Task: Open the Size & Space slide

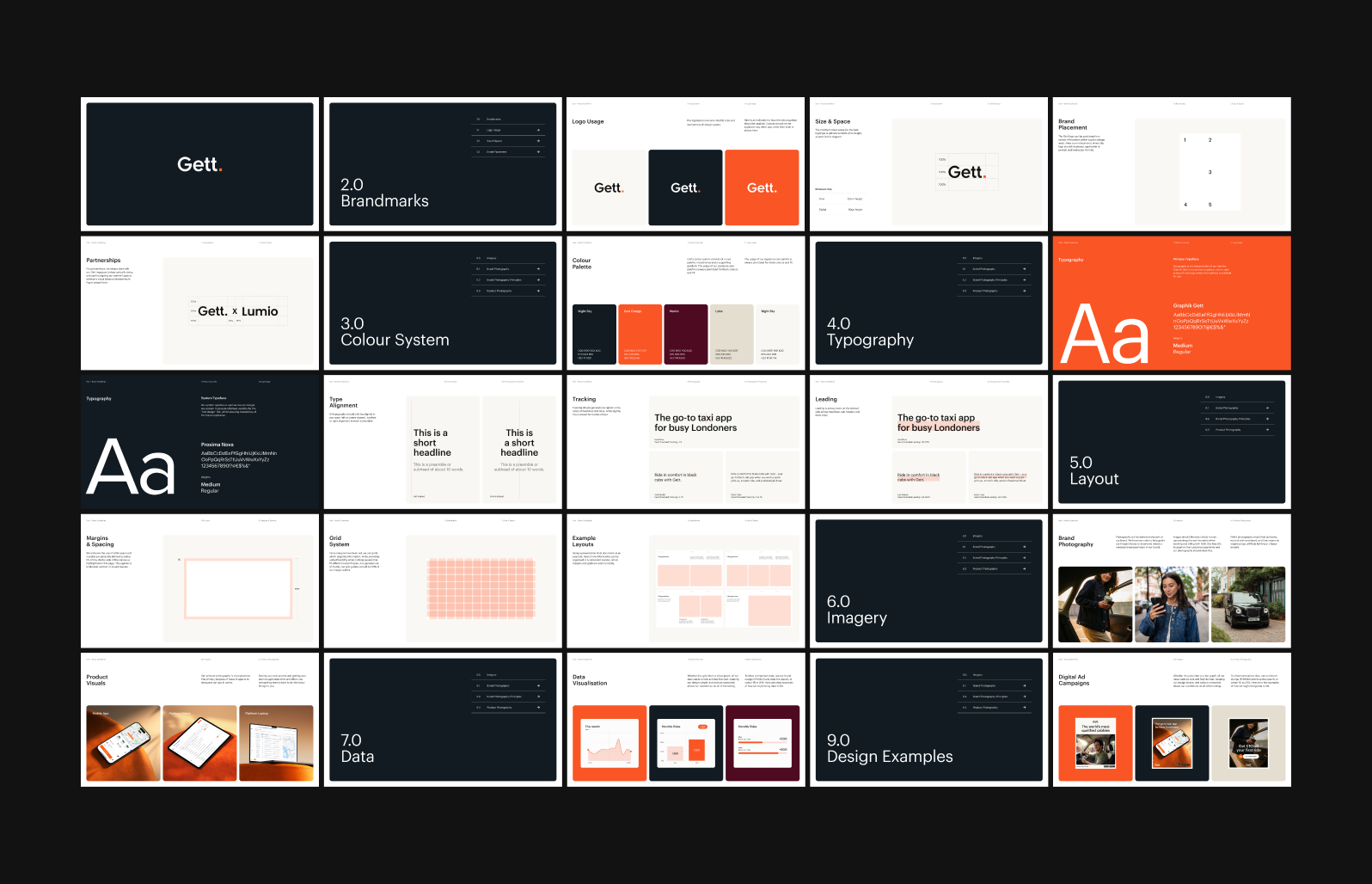Action: point(928,164)
